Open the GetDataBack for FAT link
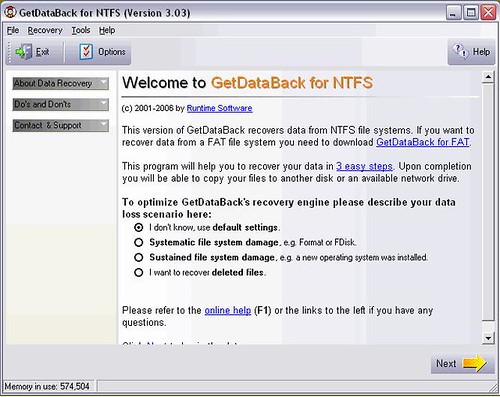 tap(423, 142)
